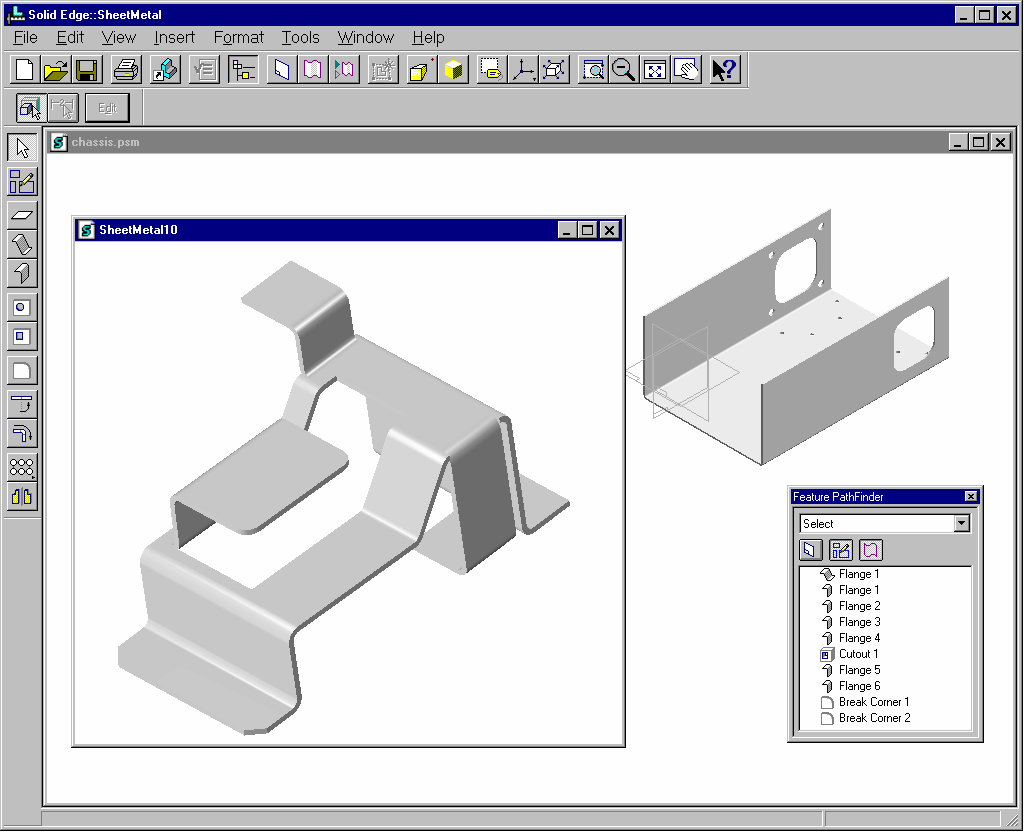
Task: Click PathFinder sketch icon button
Action: (840, 550)
